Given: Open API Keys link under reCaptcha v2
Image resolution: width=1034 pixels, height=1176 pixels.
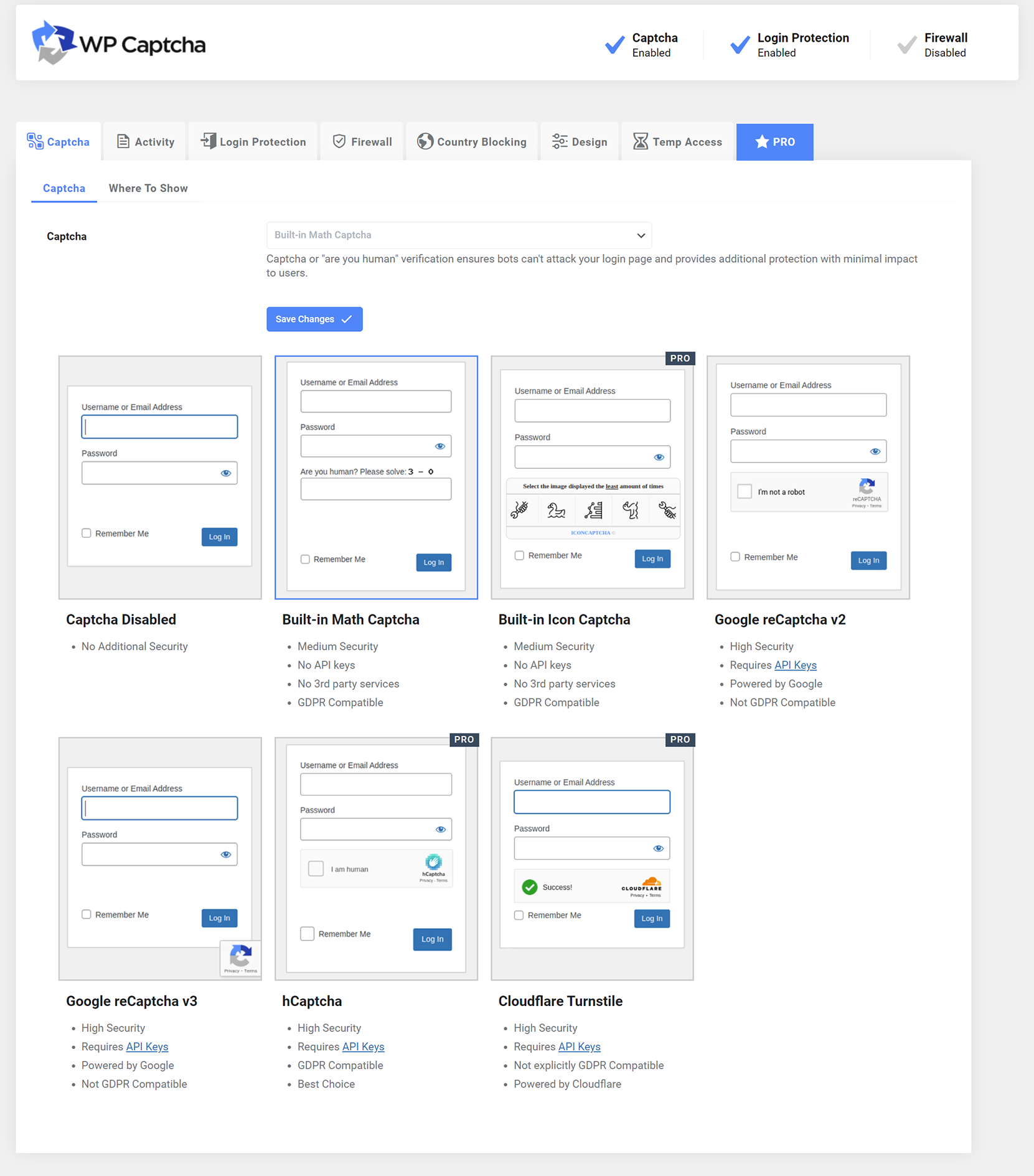Looking at the screenshot, I should (795, 665).
